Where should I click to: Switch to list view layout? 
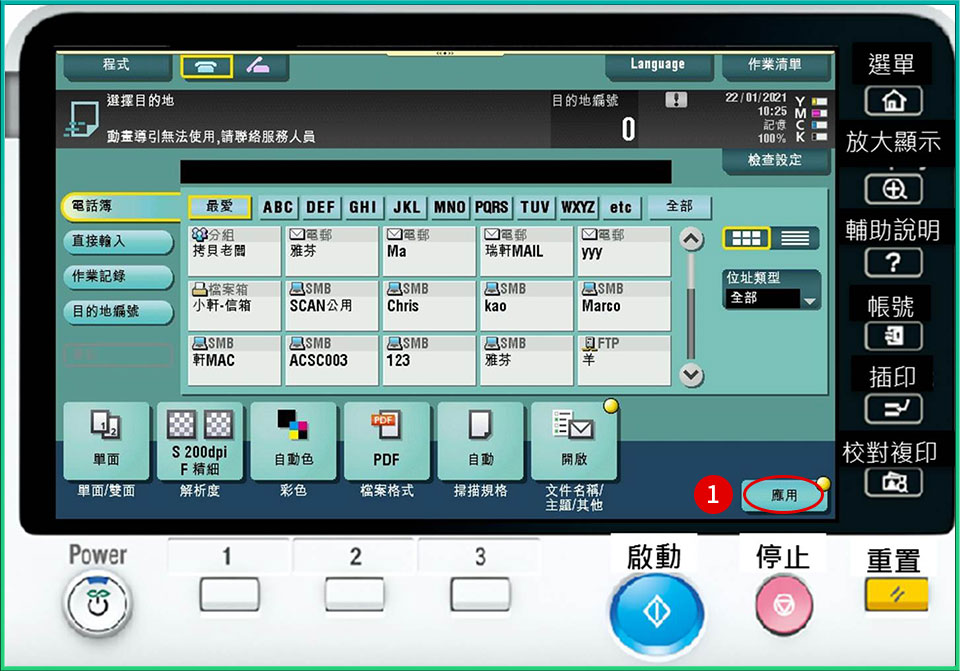click(x=795, y=239)
